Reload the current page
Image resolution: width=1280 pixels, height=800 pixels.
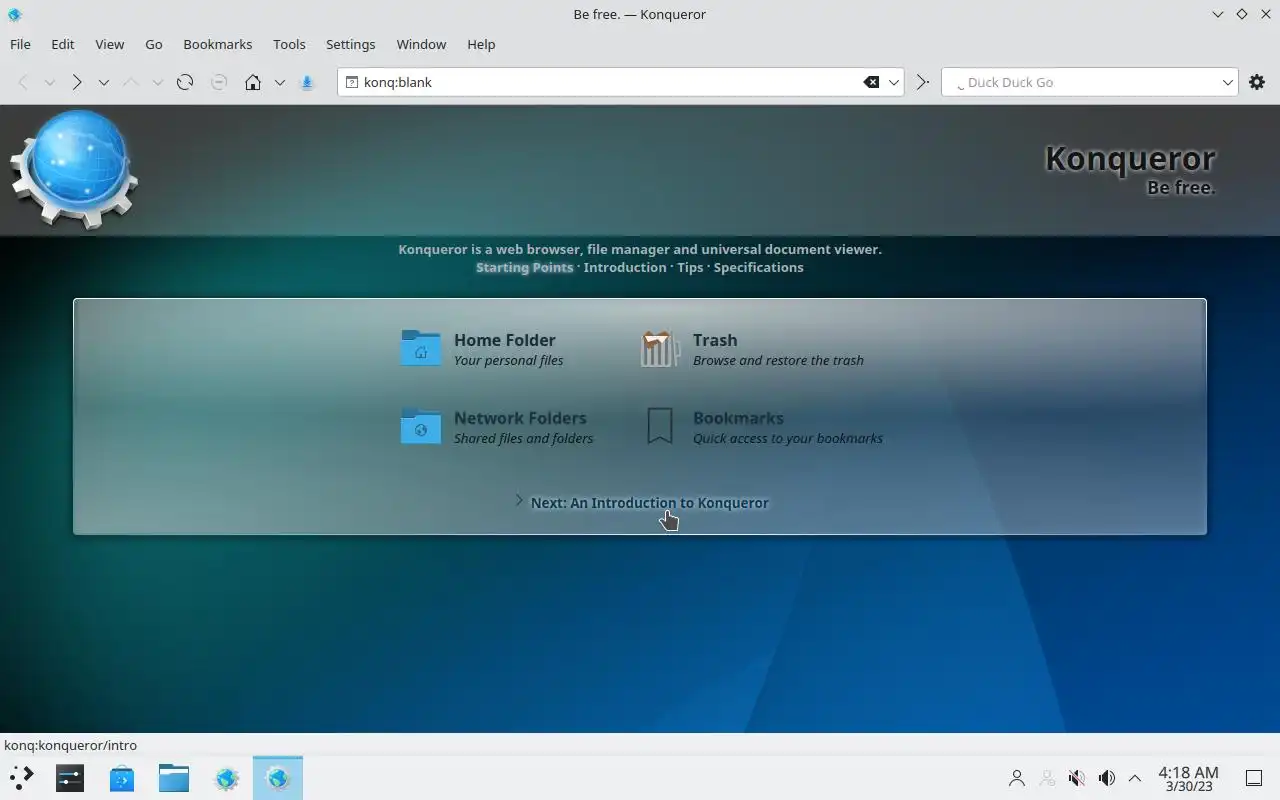pyautogui.click(x=185, y=82)
